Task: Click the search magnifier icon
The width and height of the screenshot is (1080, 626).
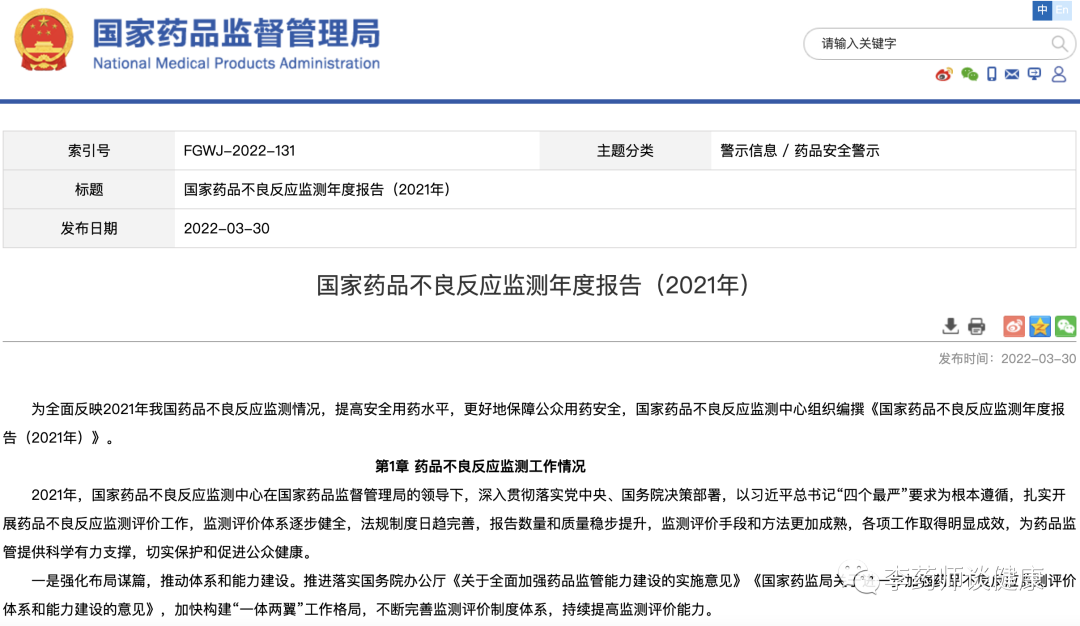Action: 1059,44
